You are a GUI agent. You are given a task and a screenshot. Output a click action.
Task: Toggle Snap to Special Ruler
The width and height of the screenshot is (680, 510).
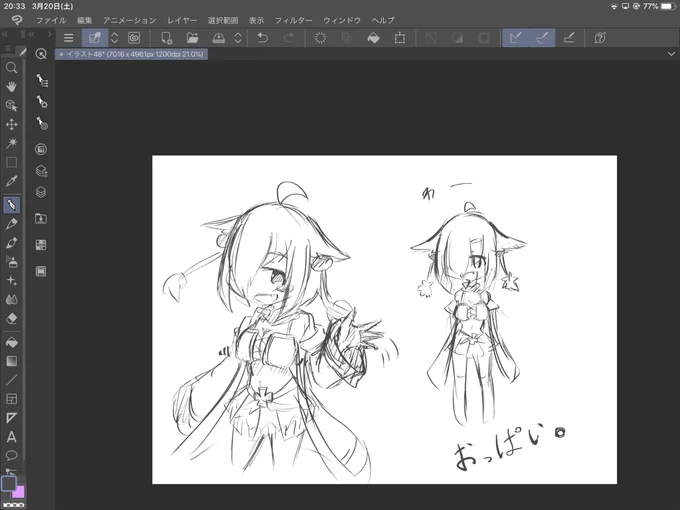point(542,38)
